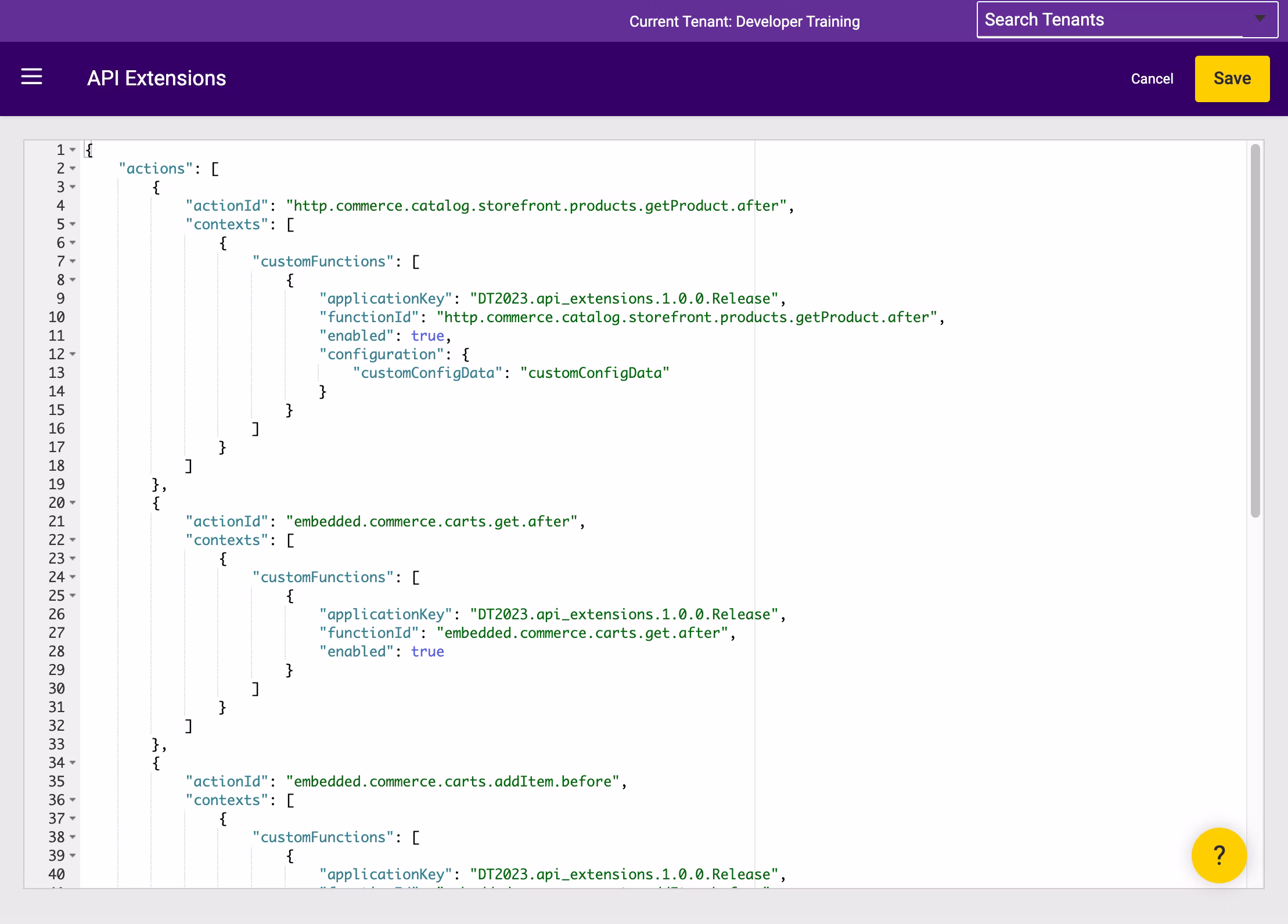
Task: Collapse contexts array on line 36
Action: click(x=73, y=800)
